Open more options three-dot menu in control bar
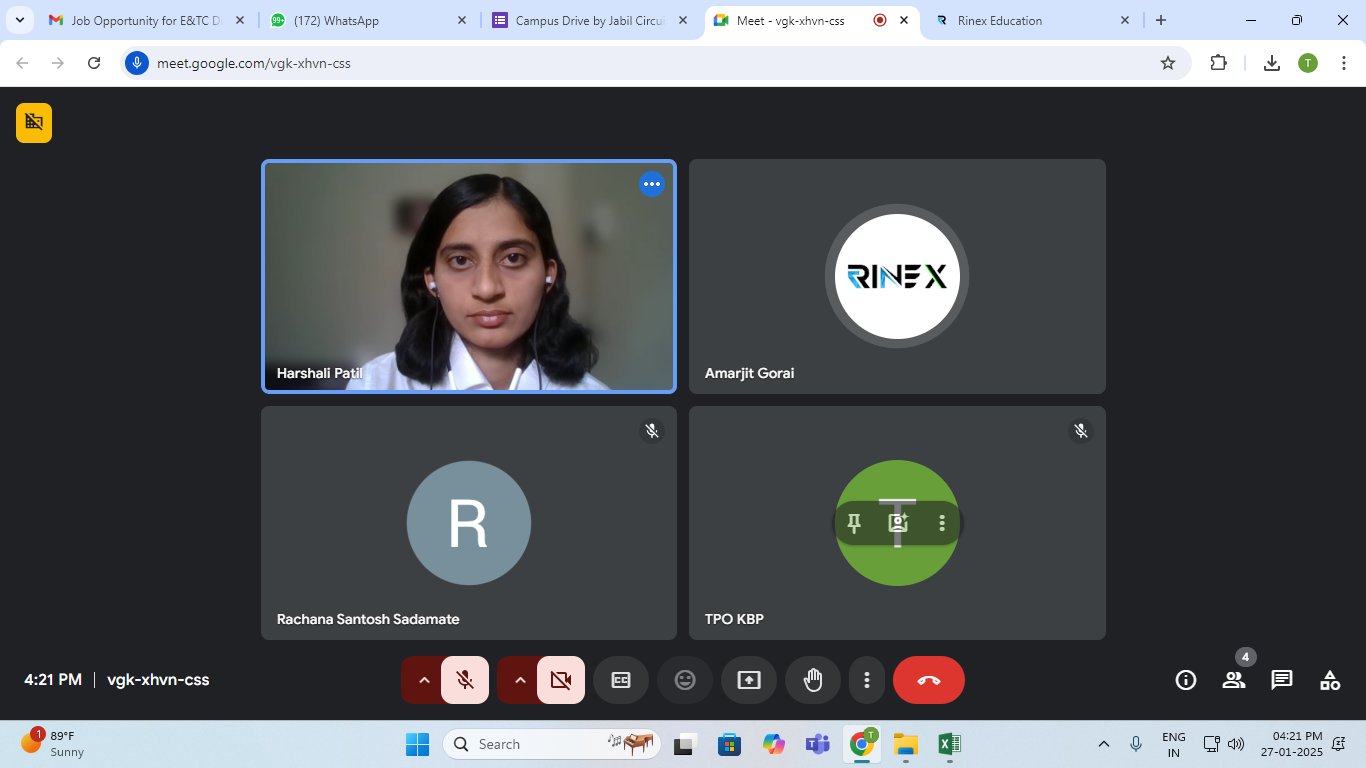Image resolution: width=1366 pixels, height=768 pixels. tap(866, 680)
